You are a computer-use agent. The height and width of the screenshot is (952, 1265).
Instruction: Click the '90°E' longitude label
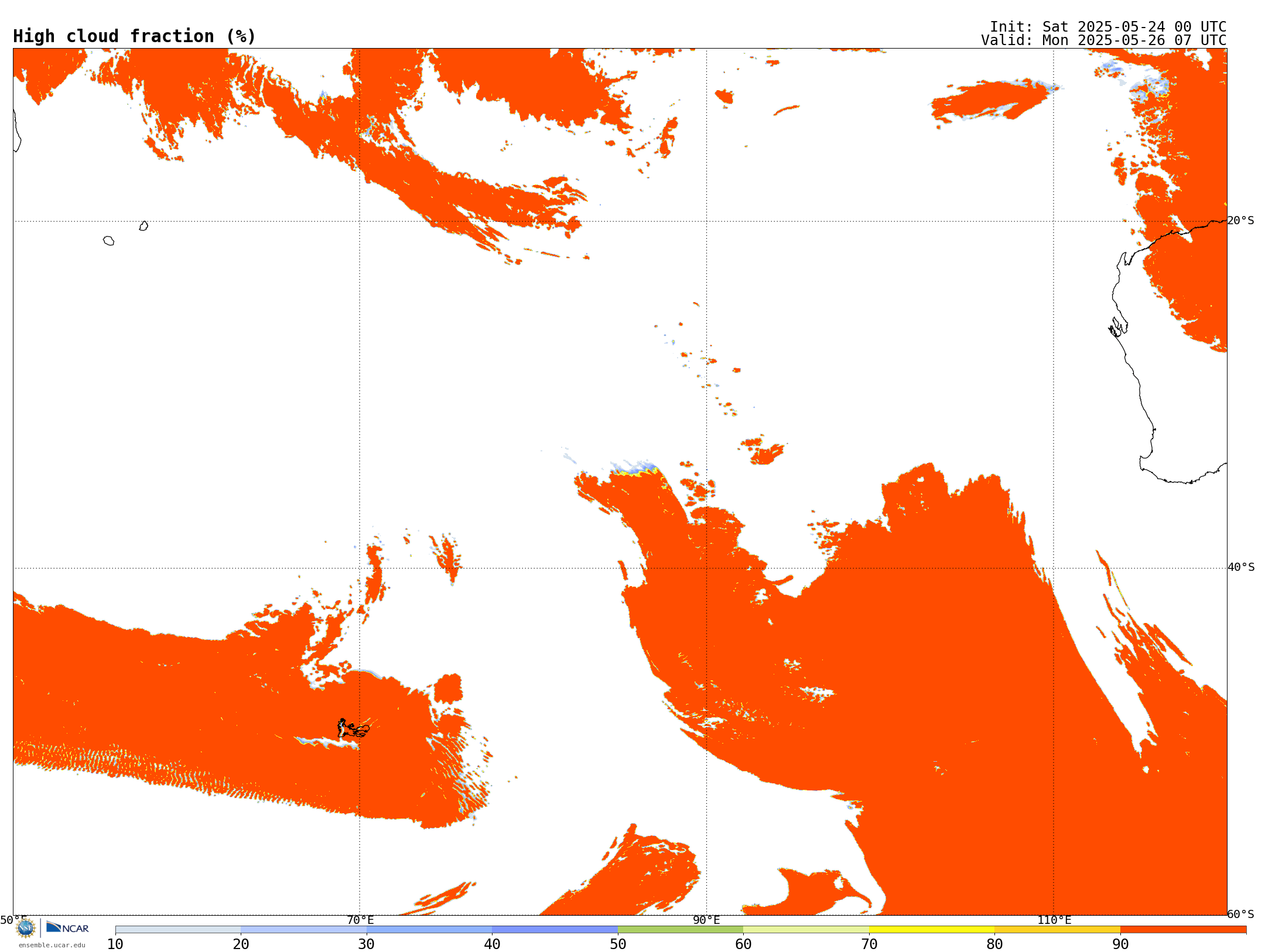(706, 920)
